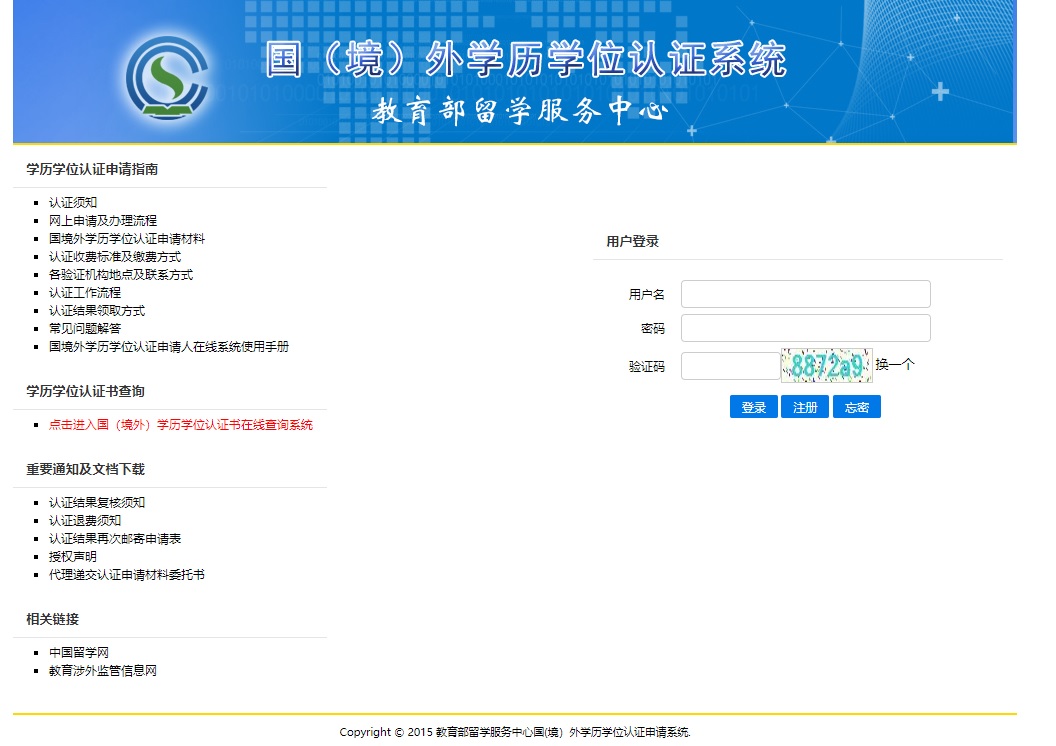Click the 学历学位认证申请指南 heading

coord(92,169)
